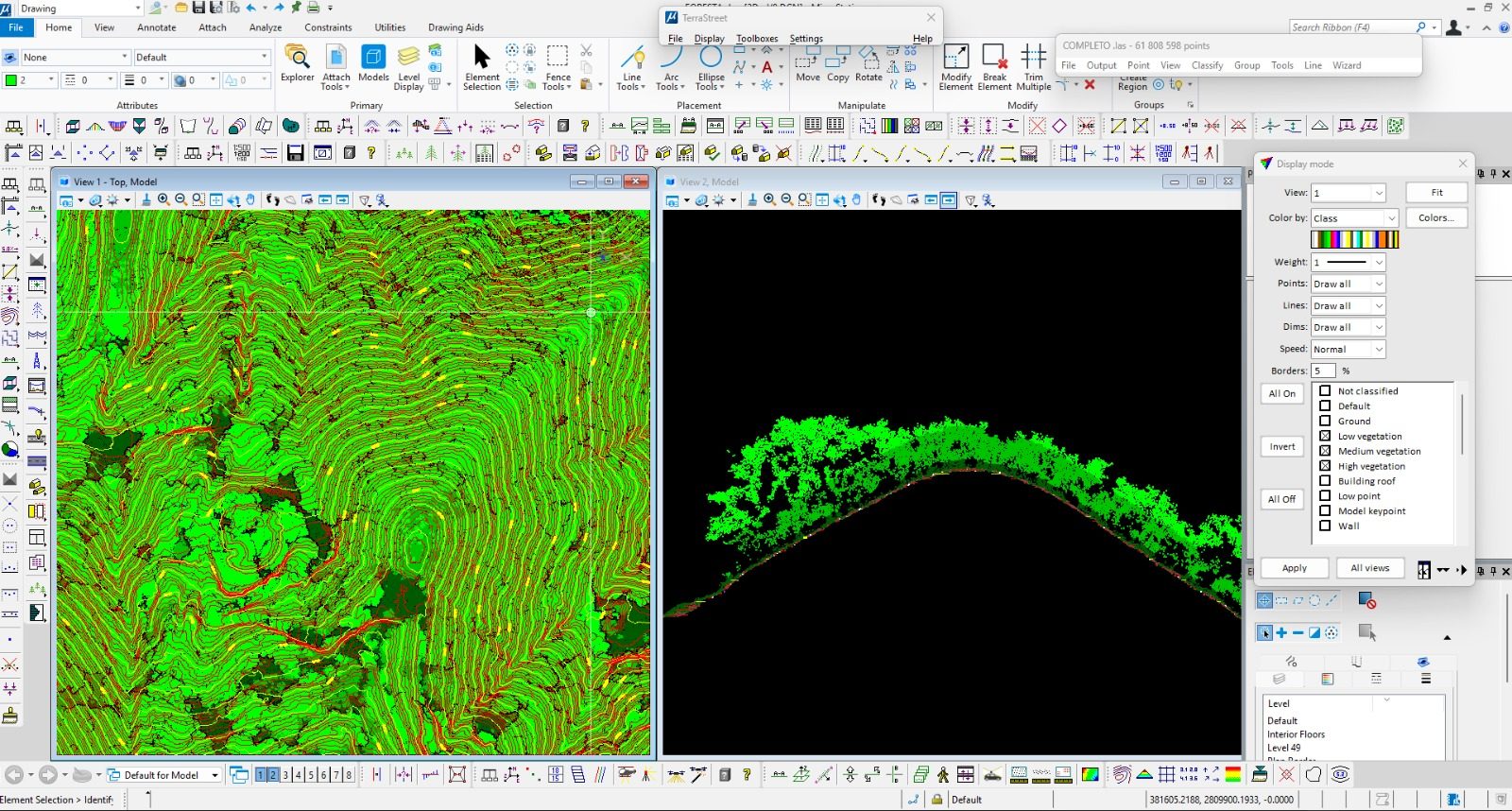The height and width of the screenshot is (811, 1512).
Task: Click the Borders percent input field
Action: (1323, 371)
